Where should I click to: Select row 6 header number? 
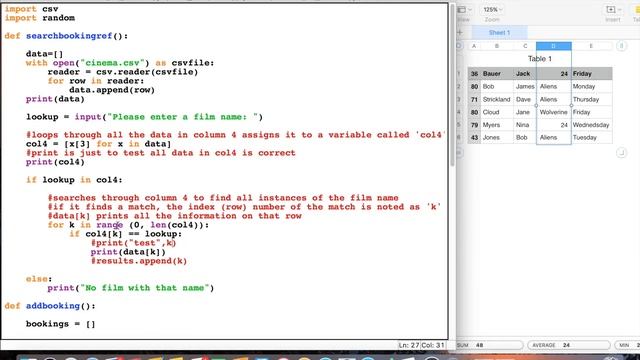click(x=459, y=138)
